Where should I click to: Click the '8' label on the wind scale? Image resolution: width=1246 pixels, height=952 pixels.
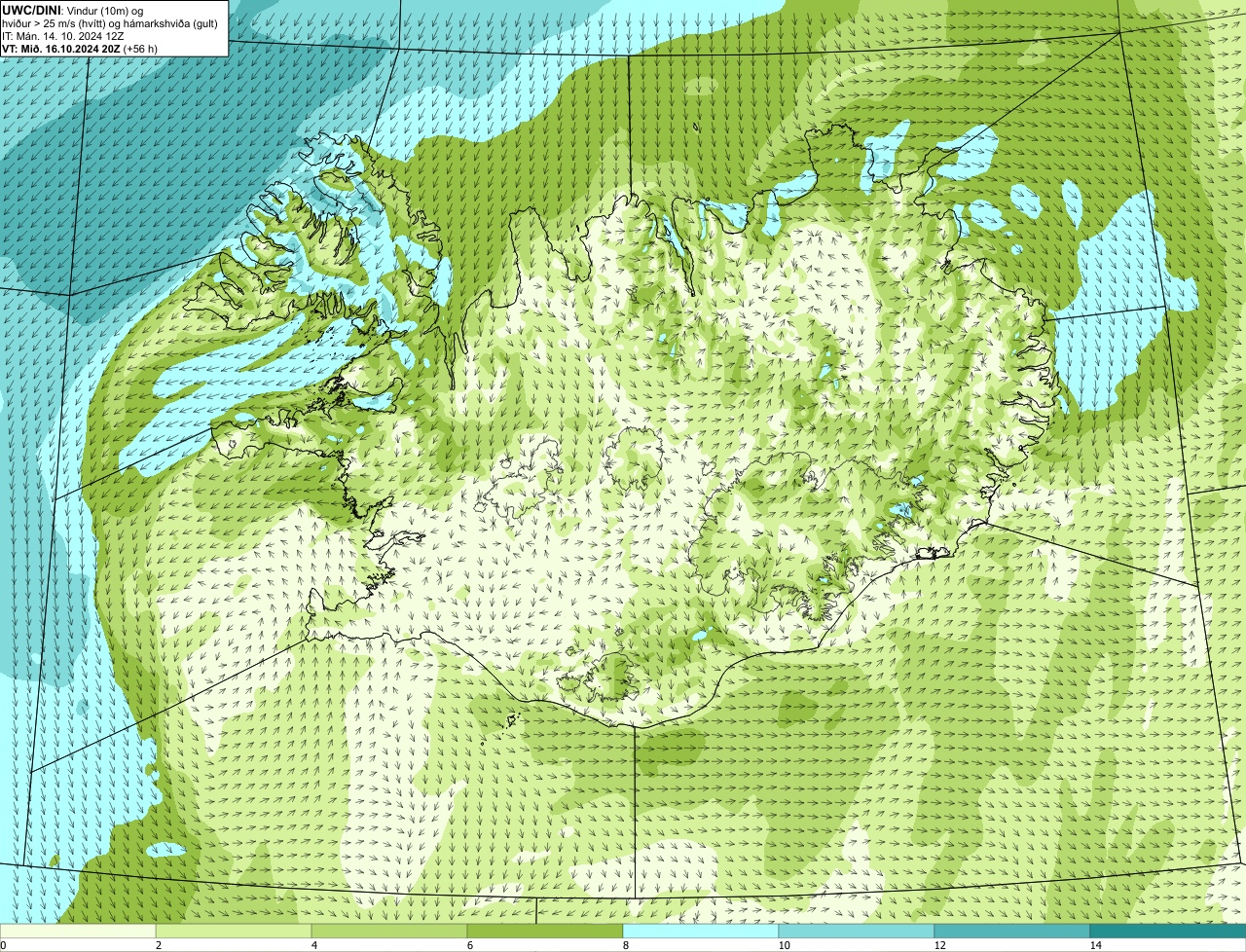pos(625,945)
